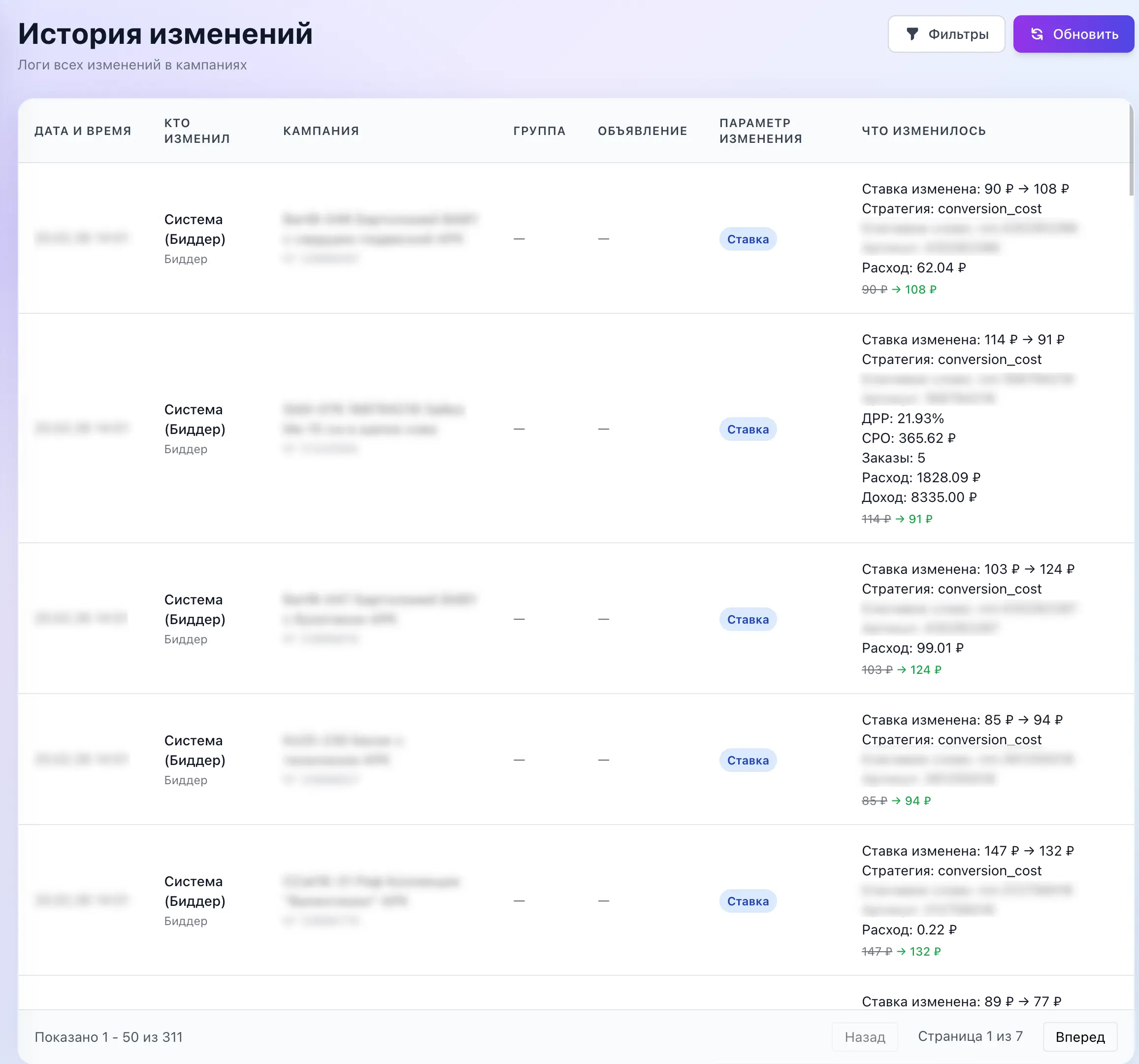The height and width of the screenshot is (1064, 1139).
Task: Click Ставка badge in the 147→132 row
Action: tap(748, 901)
